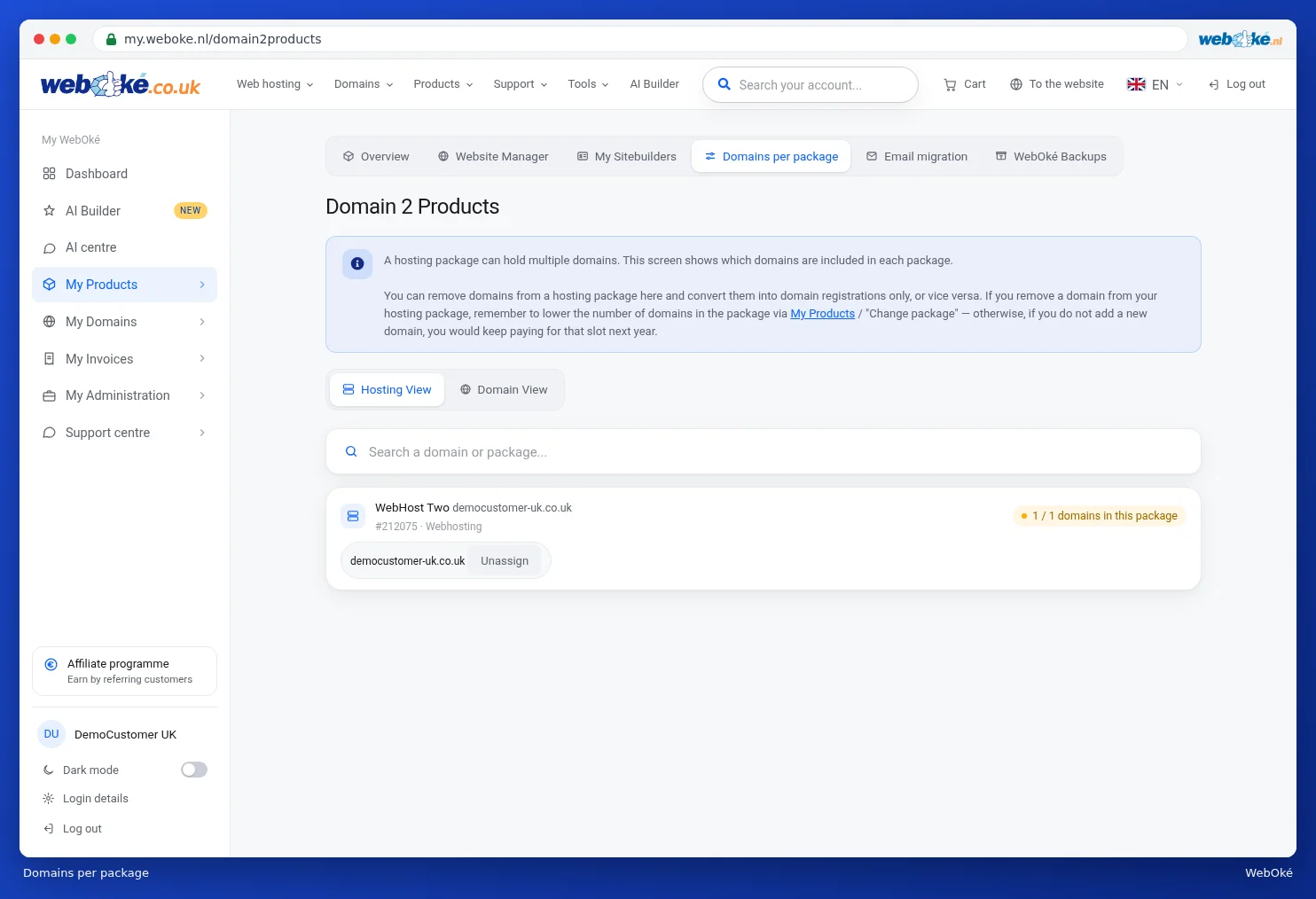Open the Email migration tab
Viewport: 1316px width, 899px height.
pyautogui.click(x=917, y=156)
